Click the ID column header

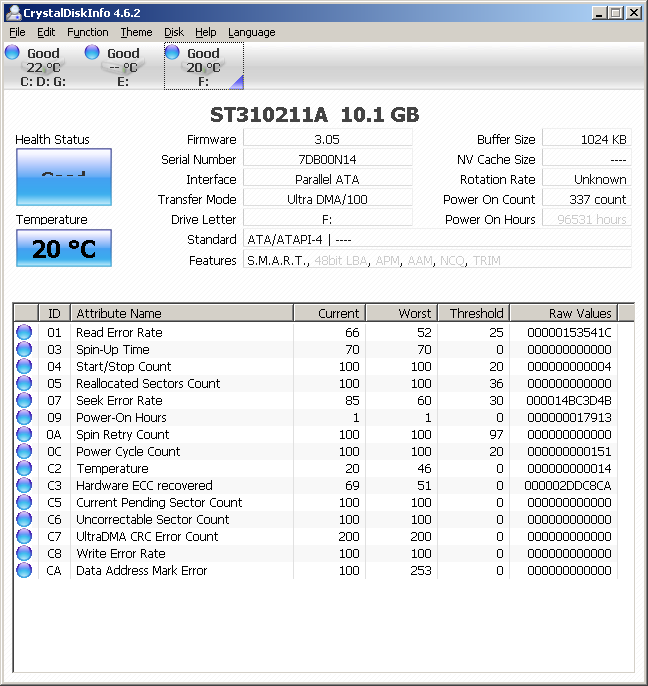pos(55,313)
